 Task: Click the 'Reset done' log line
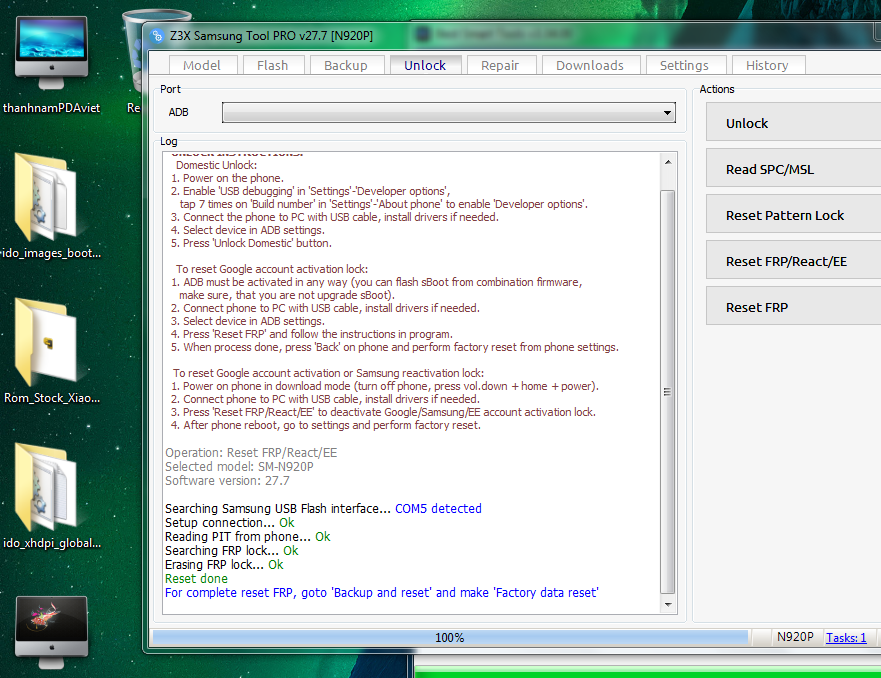[196, 579]
